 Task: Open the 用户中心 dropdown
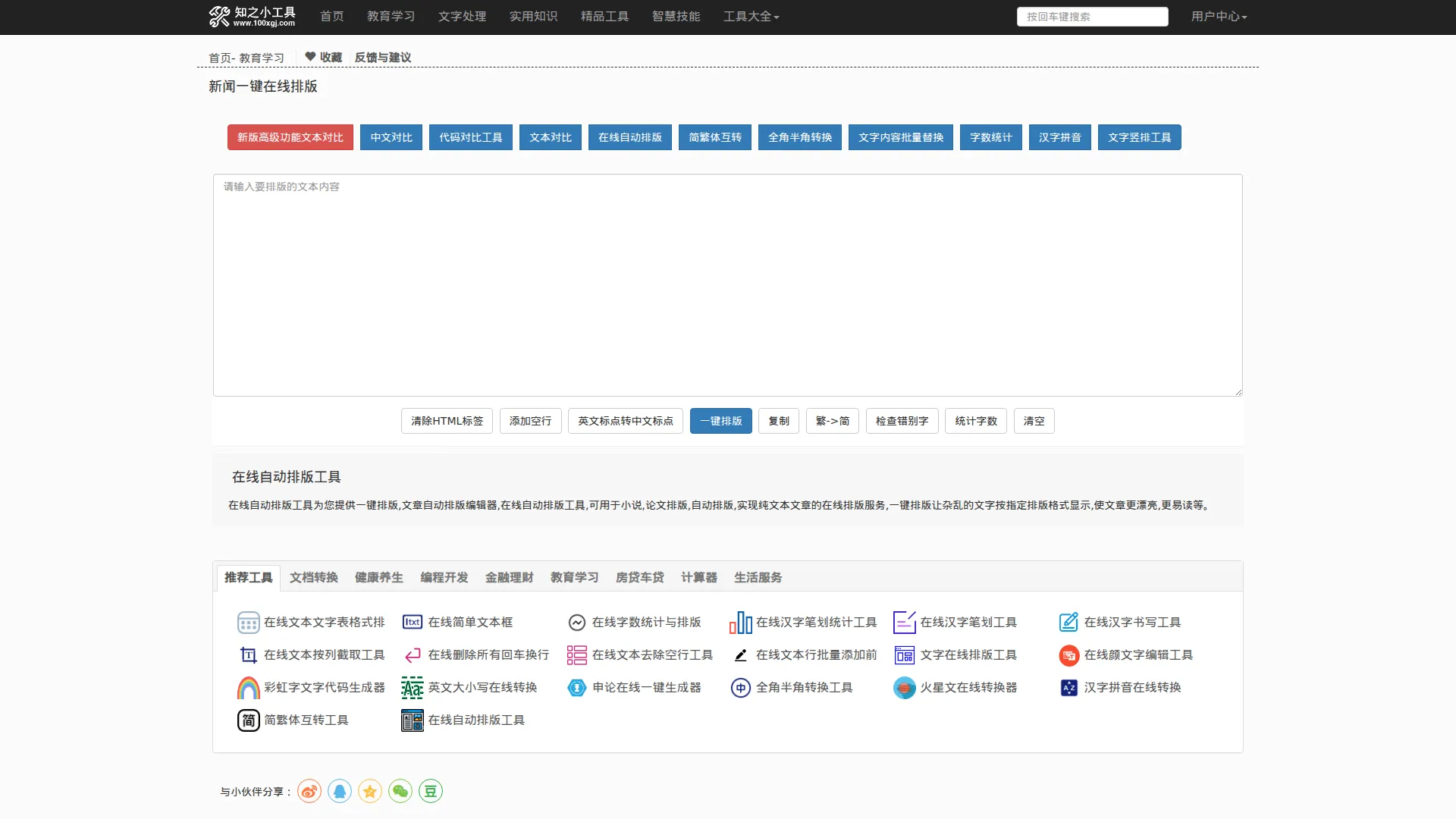[1219, 17]
